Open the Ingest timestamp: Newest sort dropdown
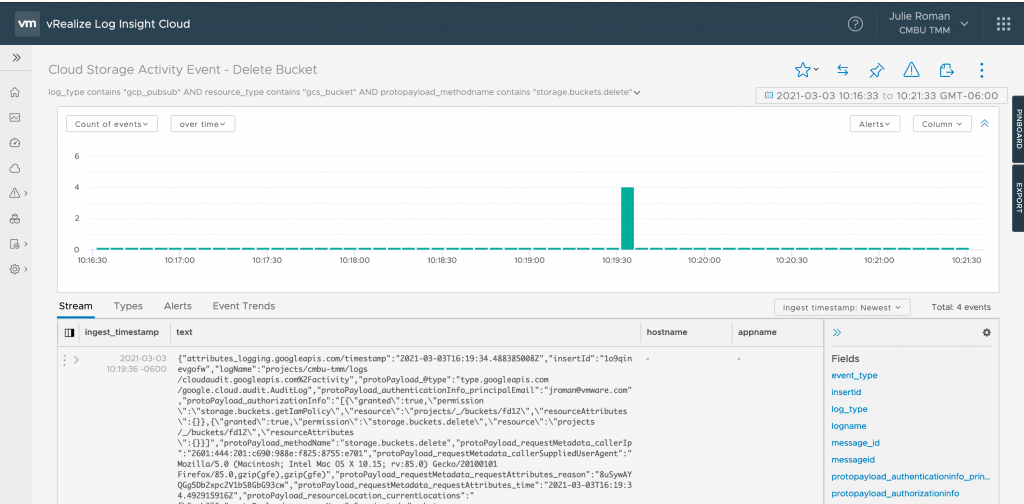The width and height of the screenshot is (1024, 504). (x=842, y=307)
